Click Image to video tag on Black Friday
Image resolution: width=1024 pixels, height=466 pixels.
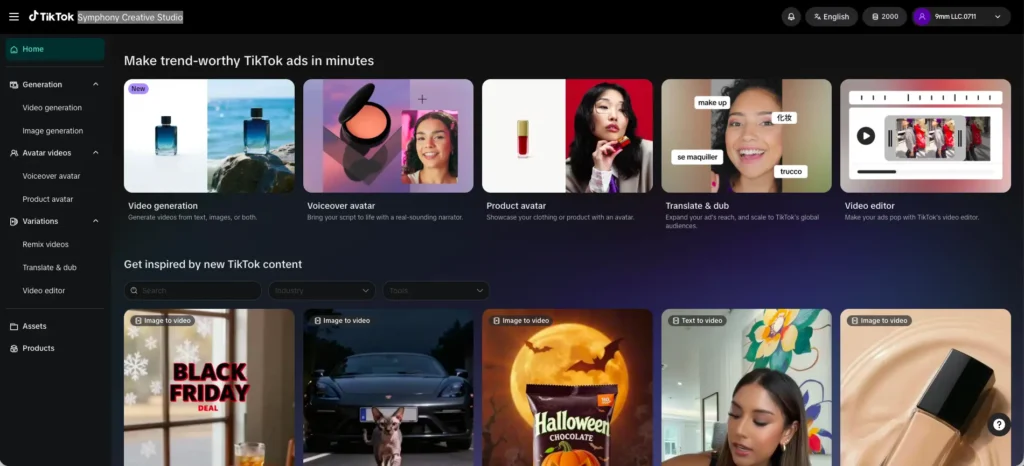pyautogui.click(x=162, y=320)
